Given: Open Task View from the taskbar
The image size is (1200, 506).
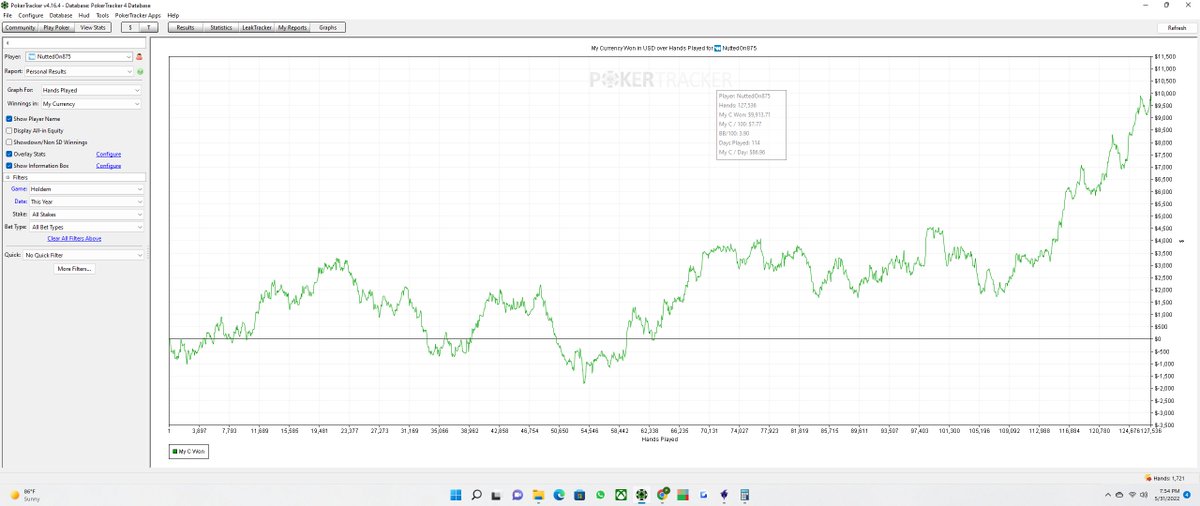Looking at the screenshot, I should pos(495,495).
